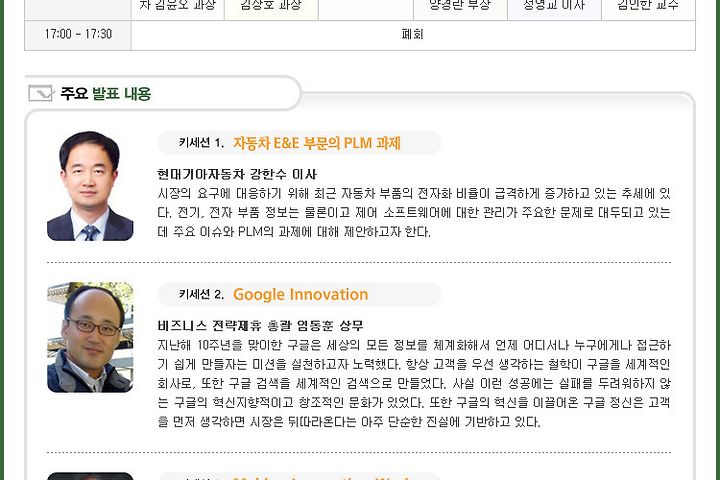This screenshot has height=480, width=720.
Task: Click the Google Innovation description paragraph
Action: click(414, 383)
